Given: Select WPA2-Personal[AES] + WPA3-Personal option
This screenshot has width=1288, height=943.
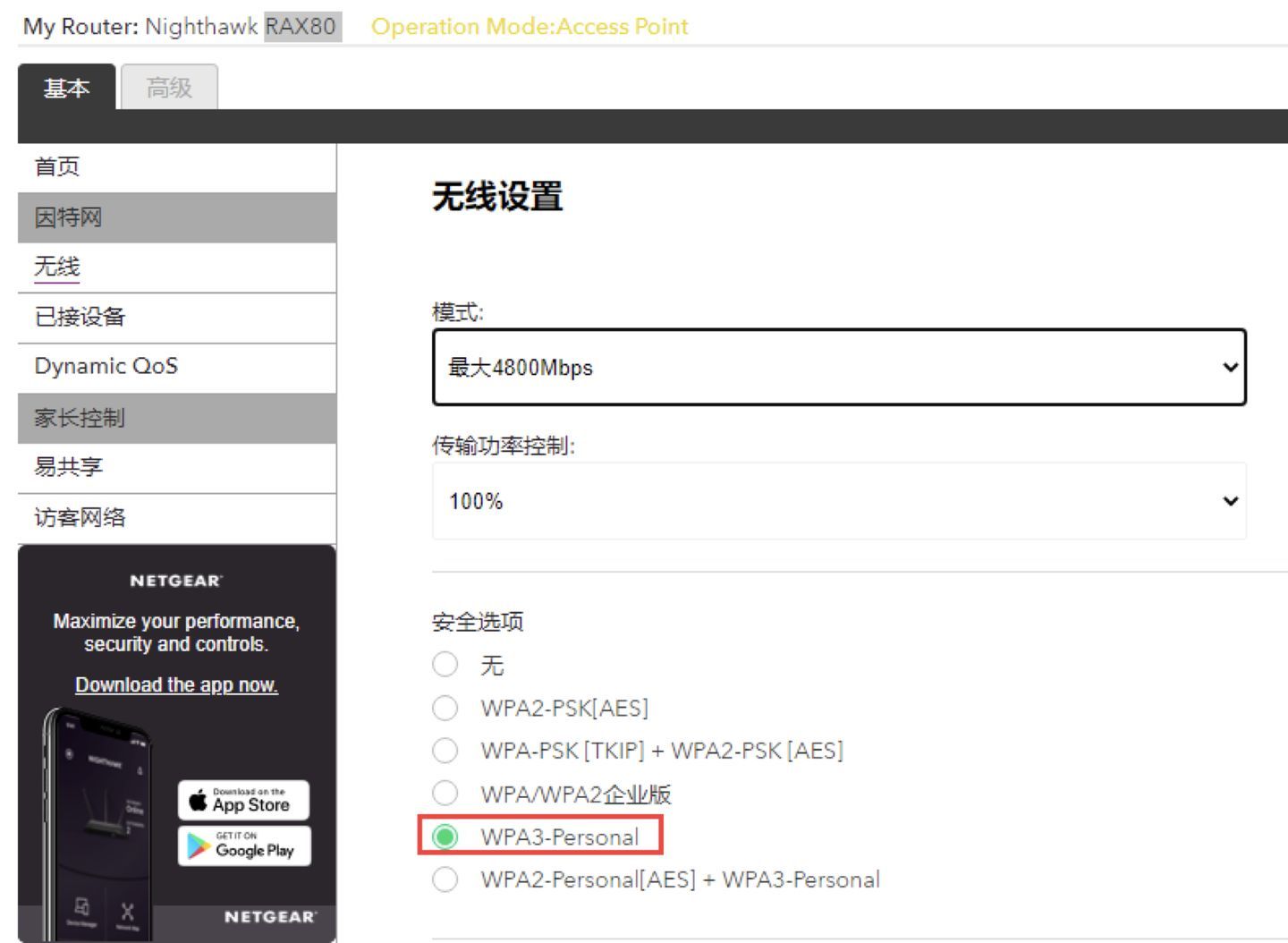Looking at the screenshot, I should click(445, 879).
